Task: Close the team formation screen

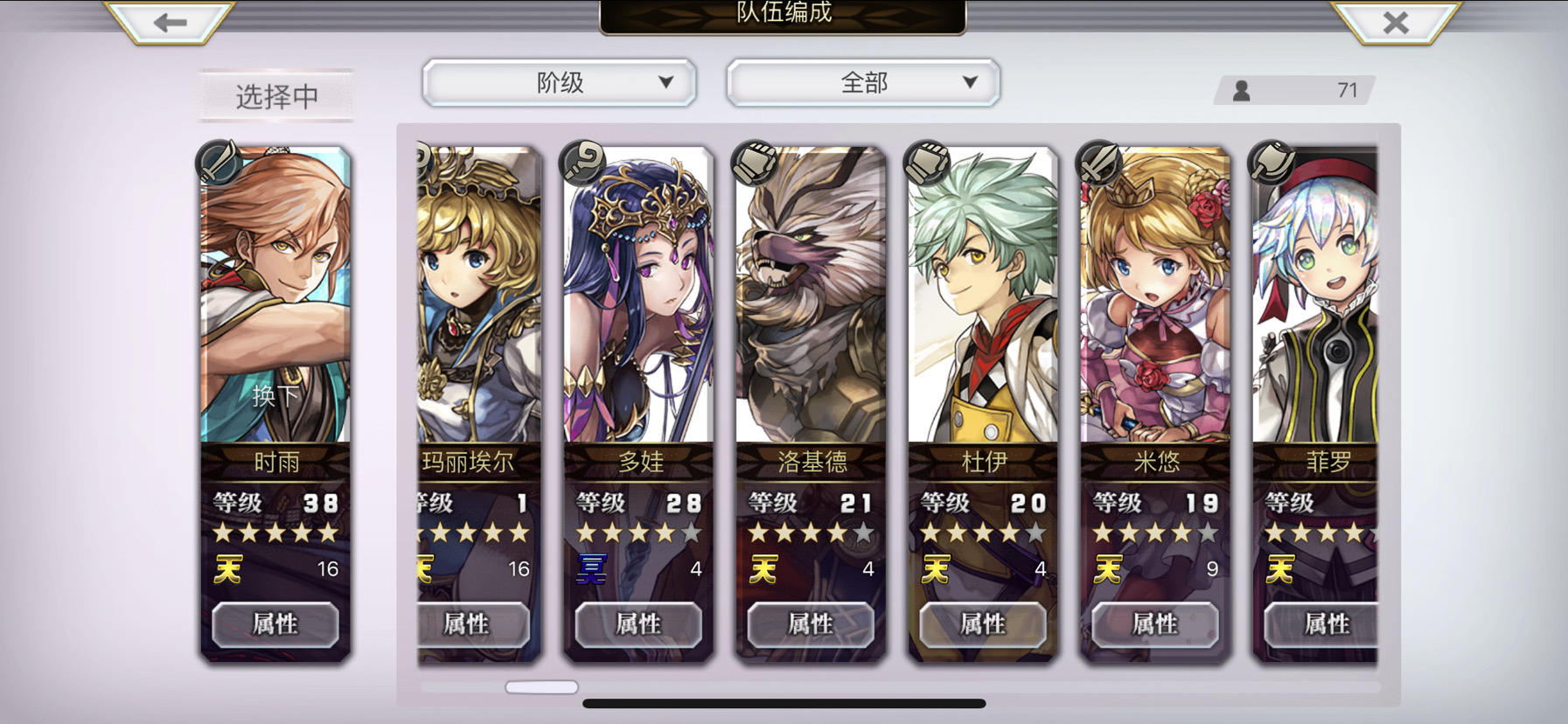Action: tap(1396, 21)
